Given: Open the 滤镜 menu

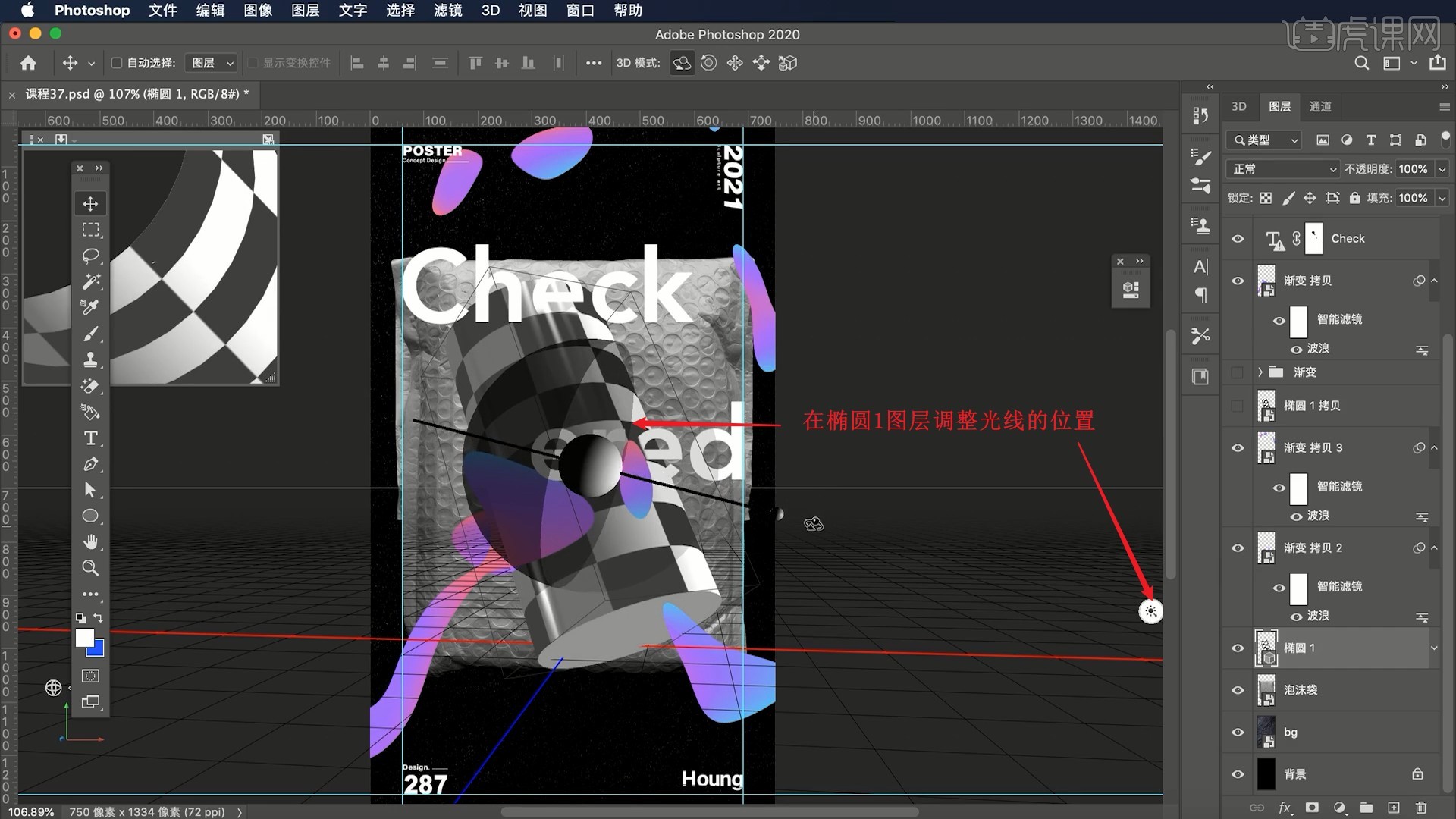Looking at the screenshot, I should pyautogui.click(x=445, y=10).
